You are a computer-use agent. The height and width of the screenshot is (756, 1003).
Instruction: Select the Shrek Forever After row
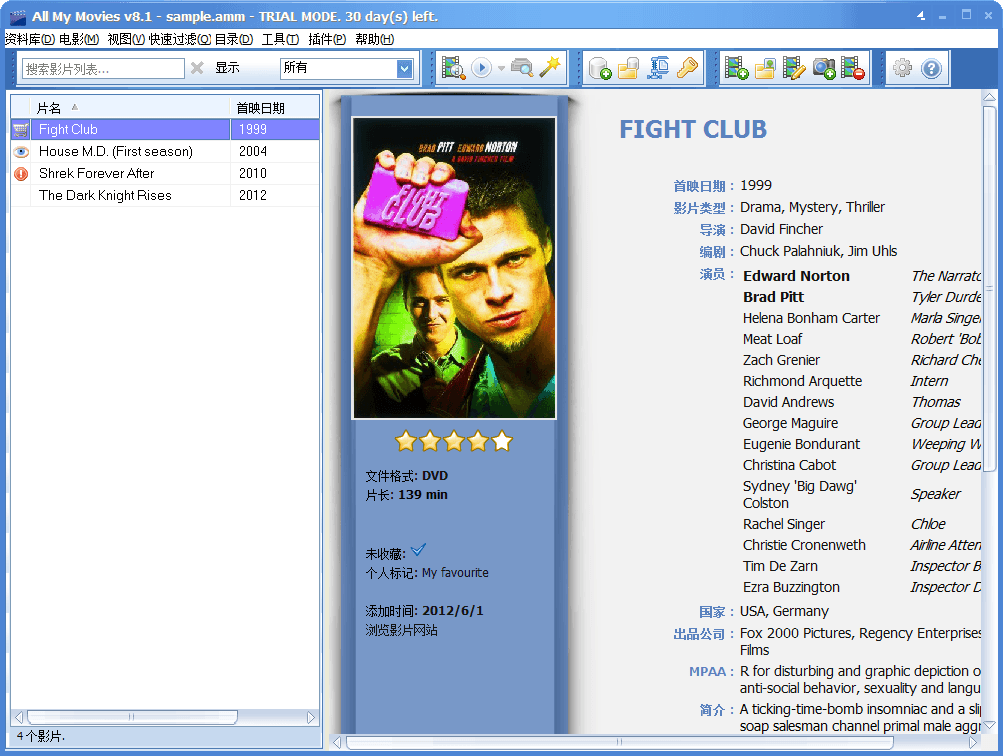(165, 173)
